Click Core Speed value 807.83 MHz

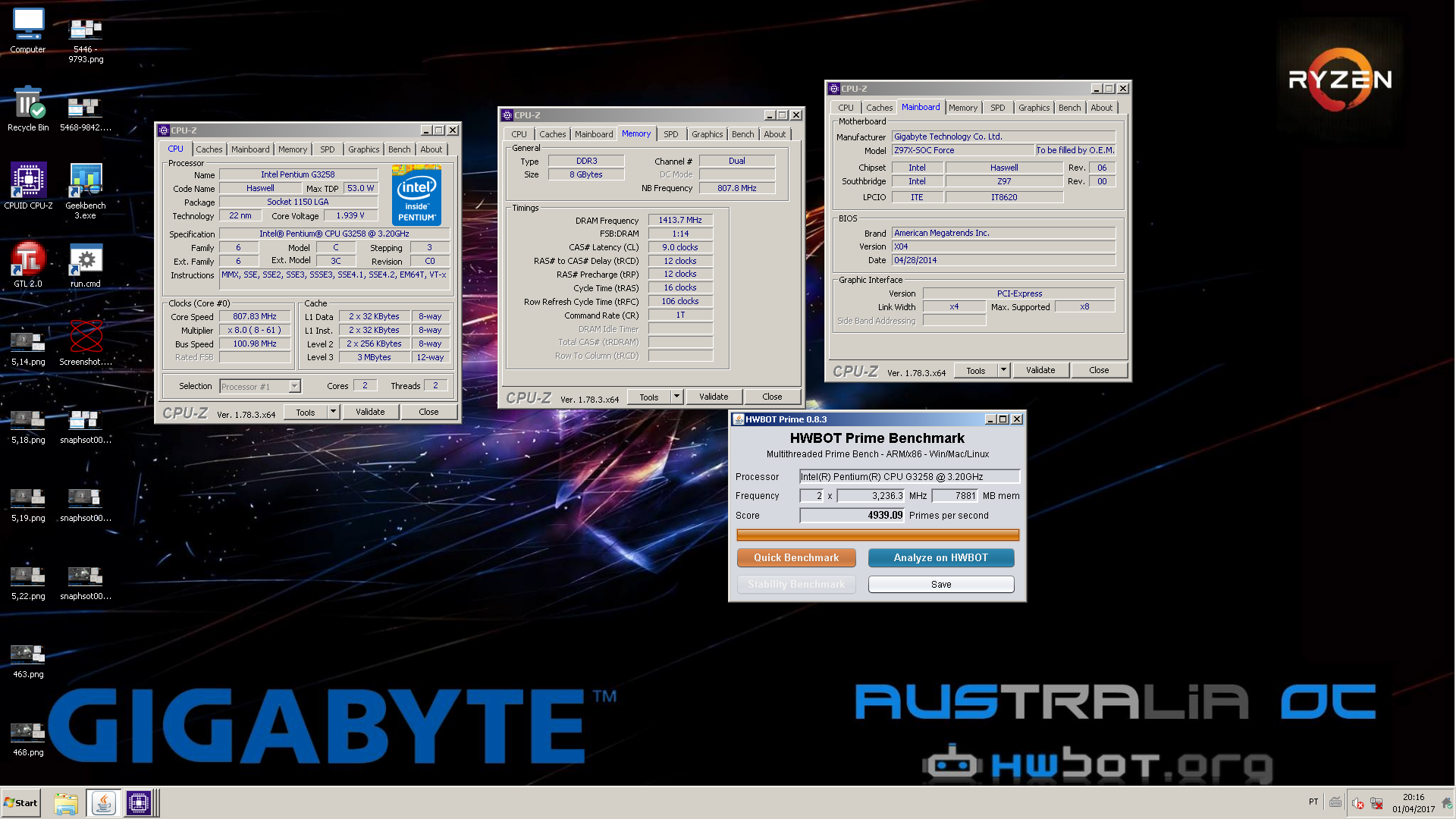click(x=255, y=316)
